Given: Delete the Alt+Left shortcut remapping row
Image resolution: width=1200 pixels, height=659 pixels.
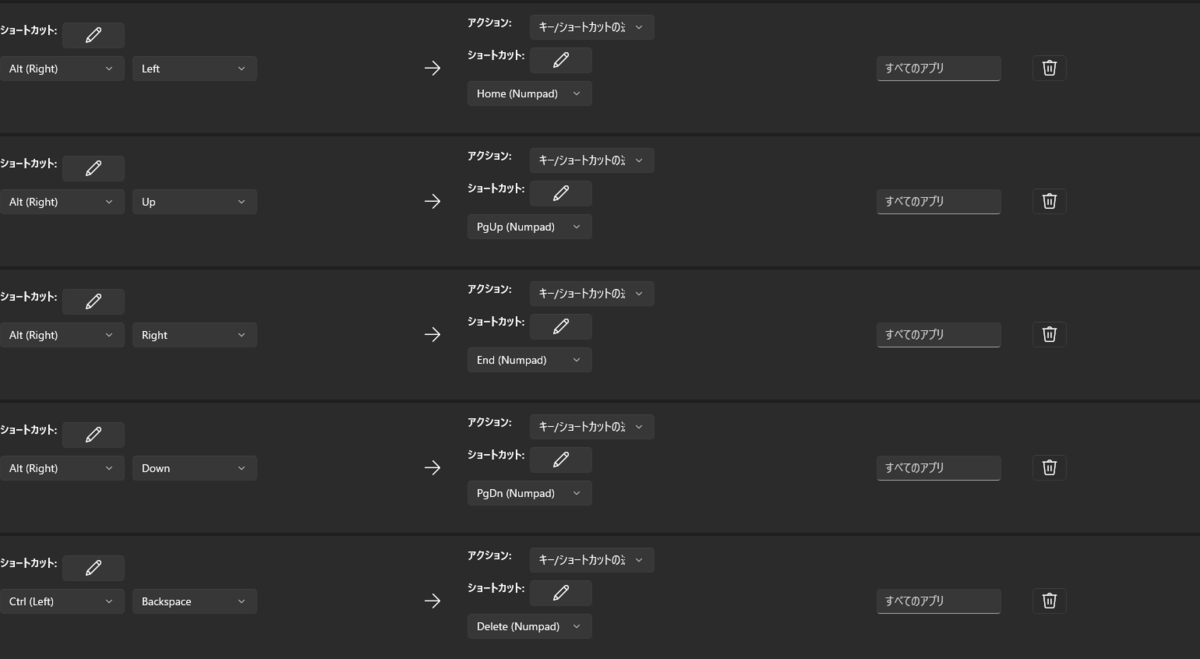Looking at the screenshot, I should (x=1049, y=68).
